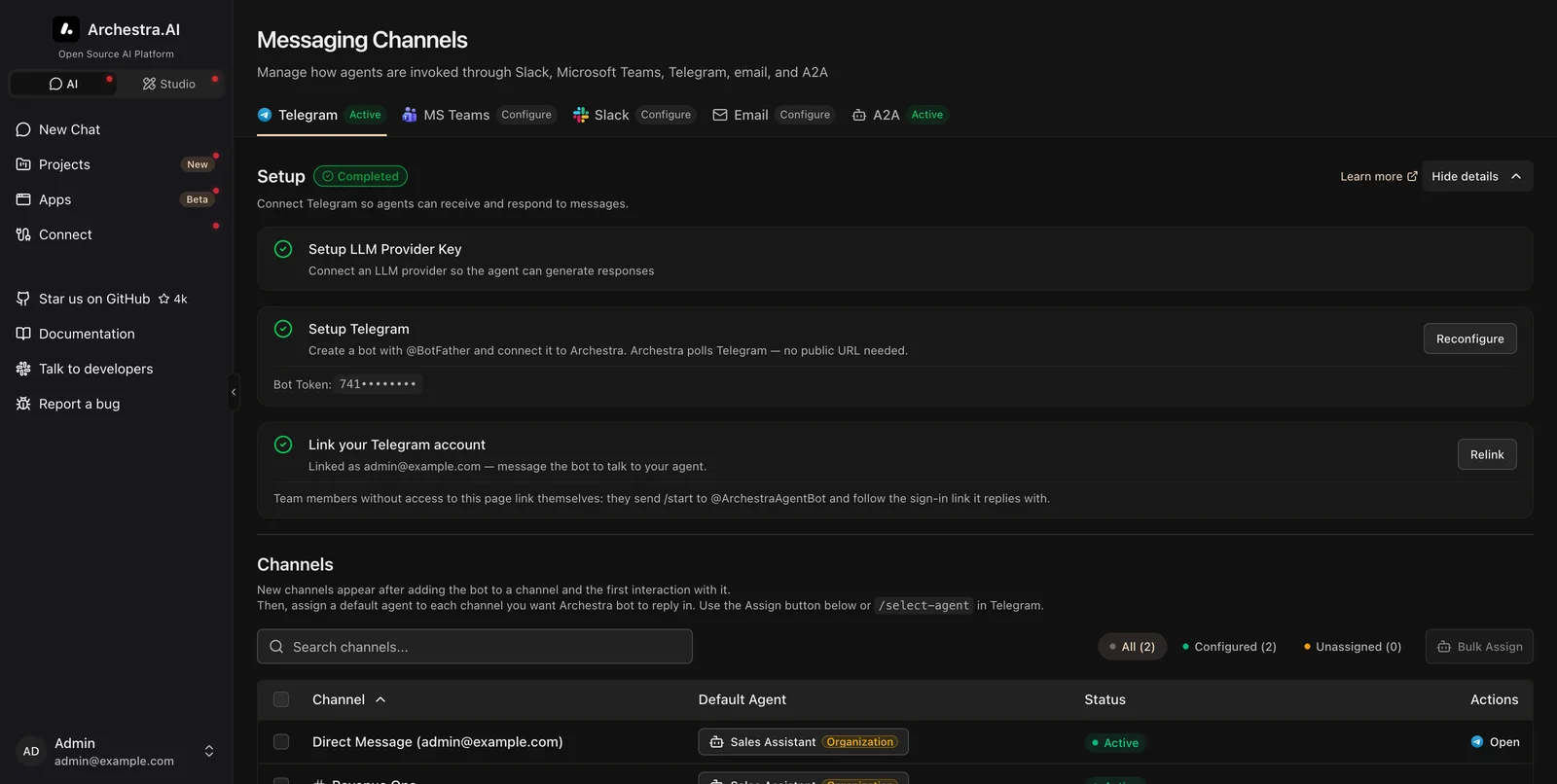Click the Projects folder icon
Image resolution: width=1557 pixels, height=784 pixels.
(x=23, y=164)
